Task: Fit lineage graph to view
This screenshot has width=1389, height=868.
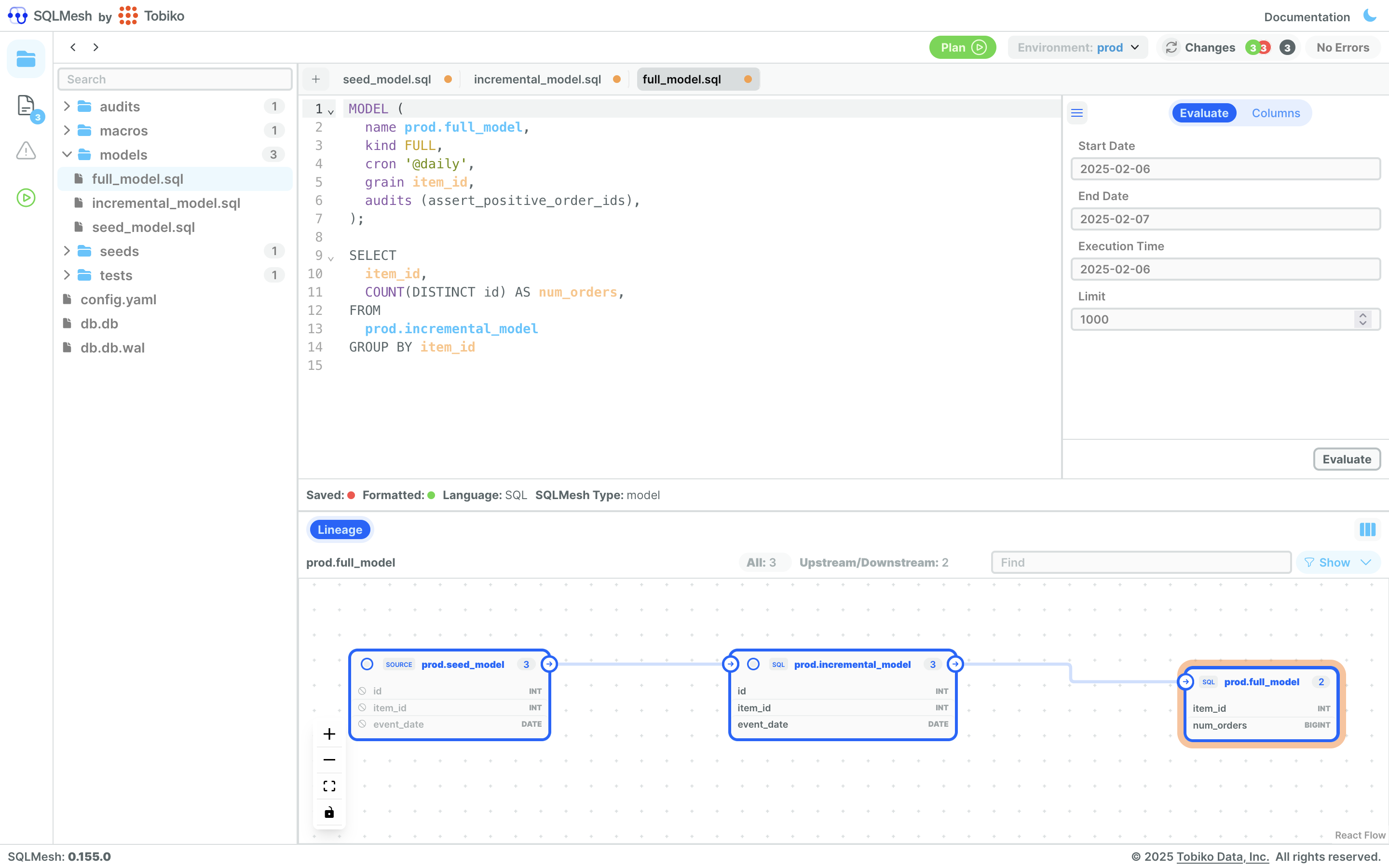Action: click(x=329, y=786)
